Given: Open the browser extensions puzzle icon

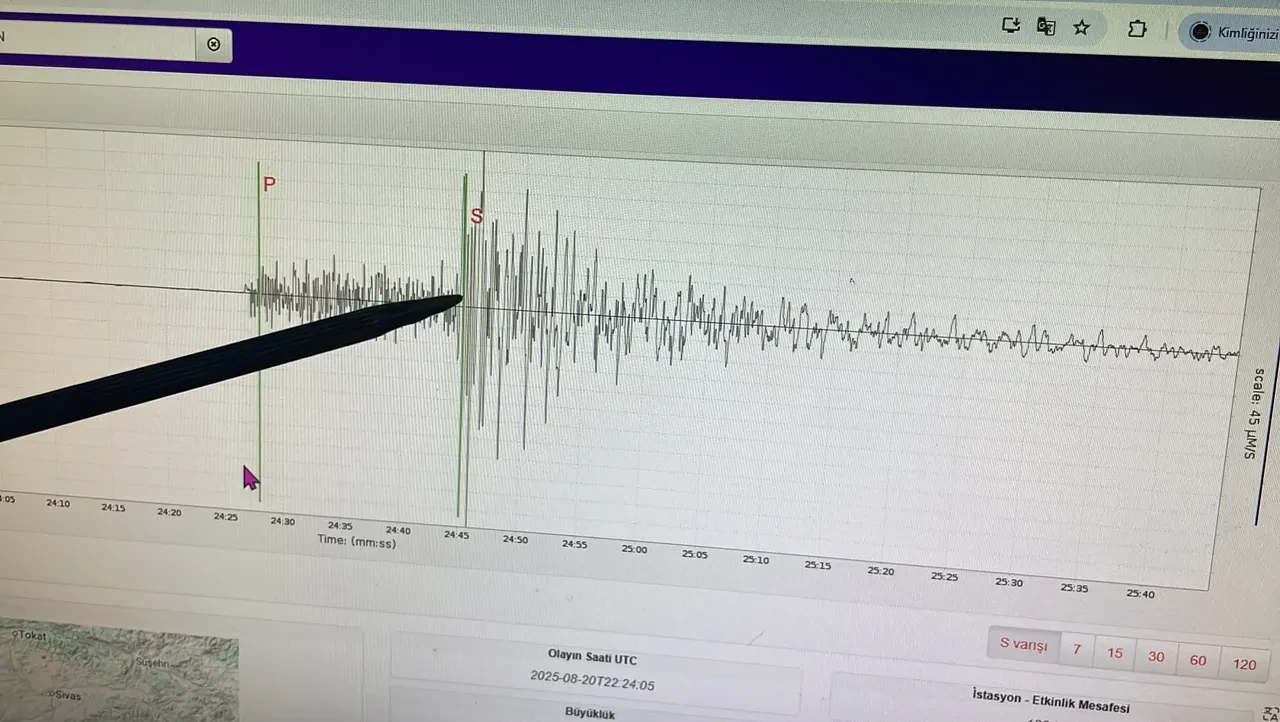Looking at the screenshot, I should [1137, 29].
